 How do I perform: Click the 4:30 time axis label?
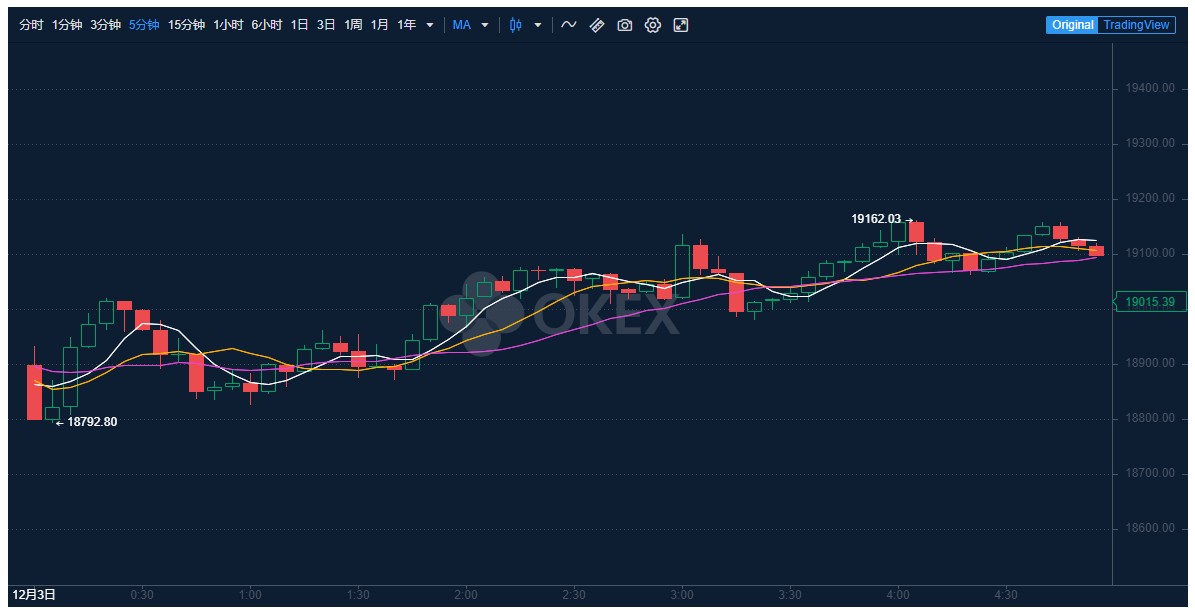[x=1006, y=595]
